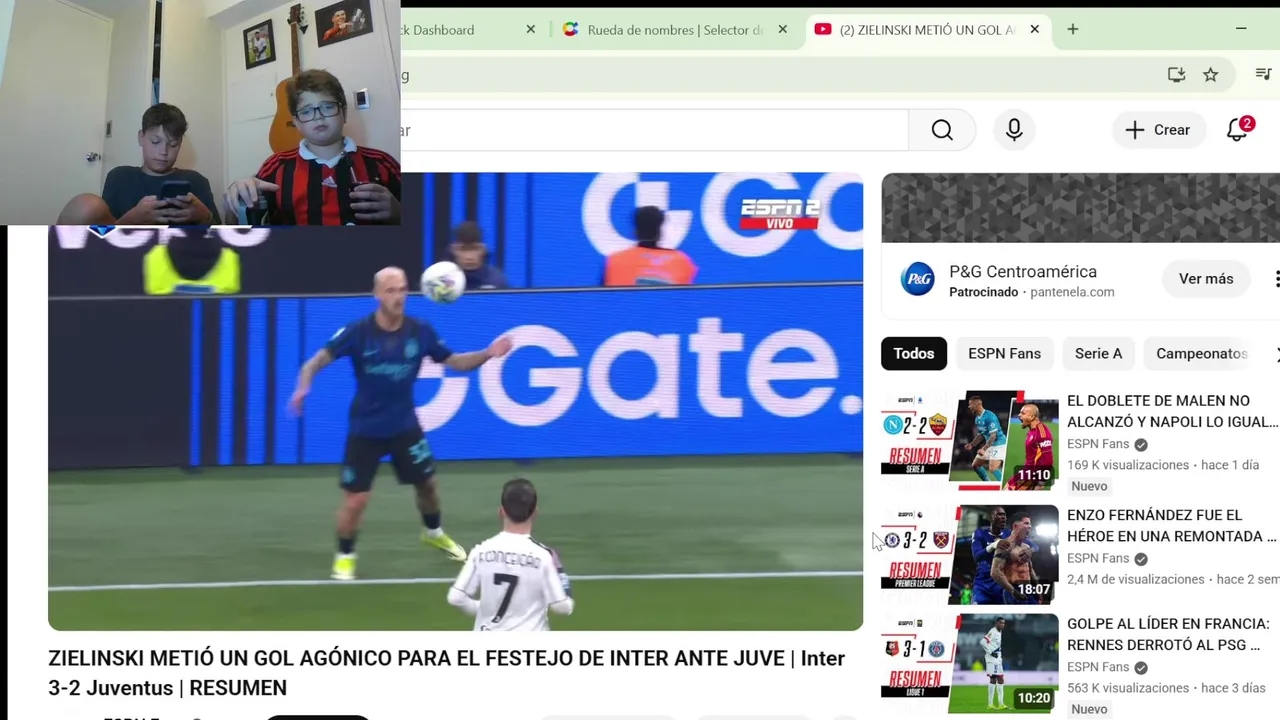
Task: Open P&G Centroamérica advertiser logo
Action: 917,279
